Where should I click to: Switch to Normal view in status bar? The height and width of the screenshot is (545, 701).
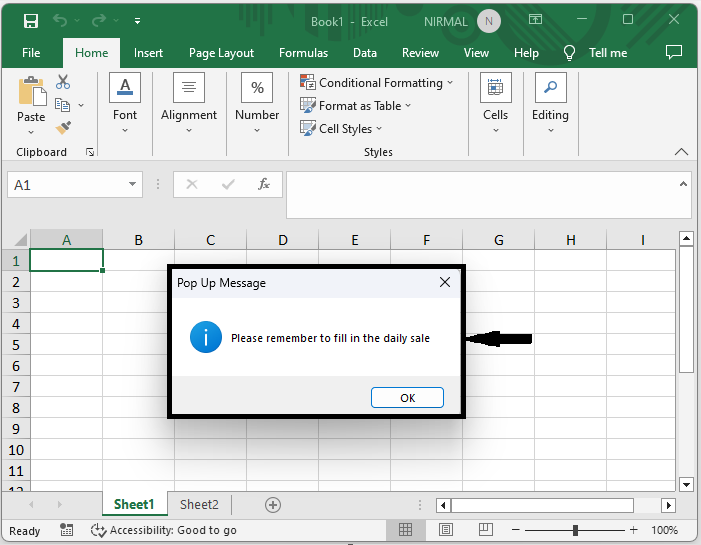coord(407,530)
